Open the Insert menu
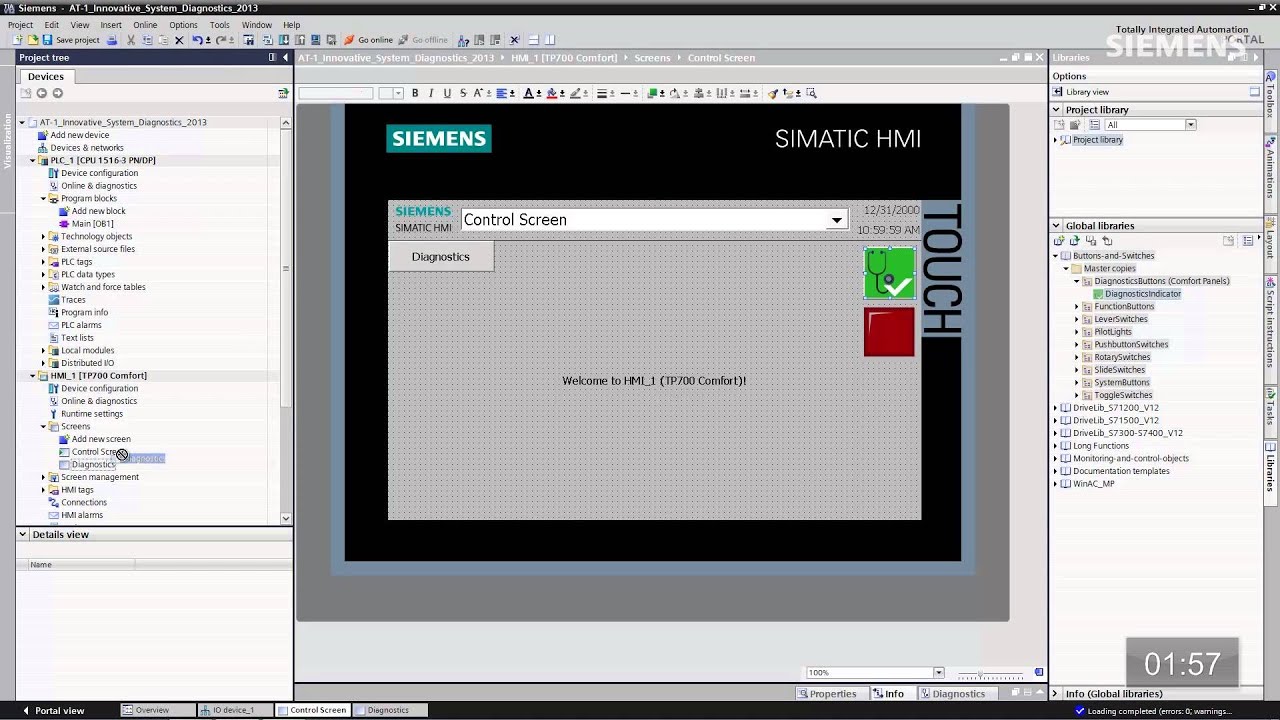Image resolution: width=1280 pixels, height=720 pixels. (111, 25)
